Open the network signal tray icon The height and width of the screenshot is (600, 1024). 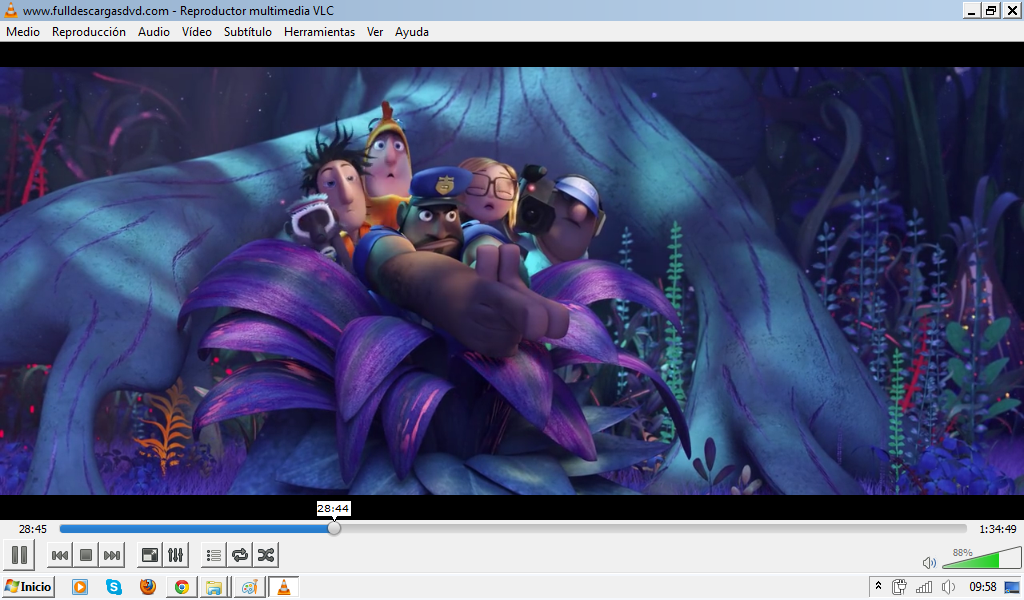click(x=924, y=588)
